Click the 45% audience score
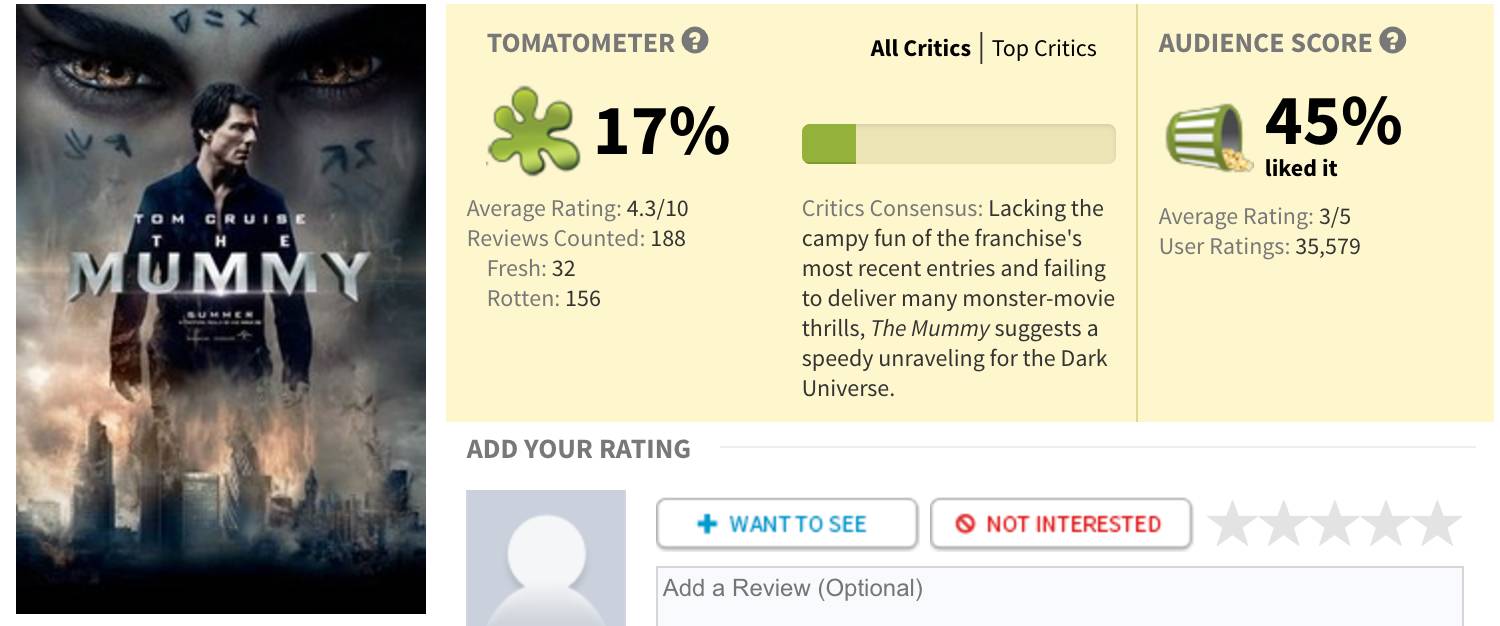The height and width of the screenshot is (626, 1500). 1333,122
